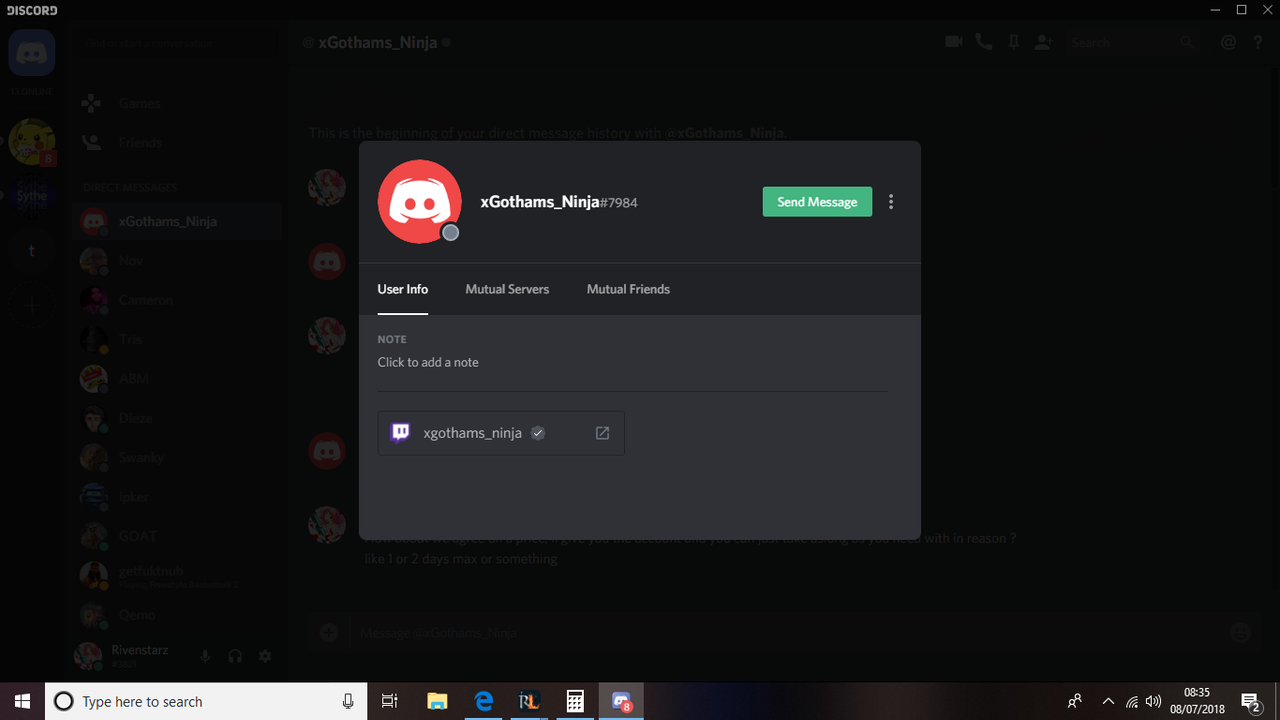
Task: Click the verified checkmark beside xgothams_ninja
Action: (x=538, y=433)
